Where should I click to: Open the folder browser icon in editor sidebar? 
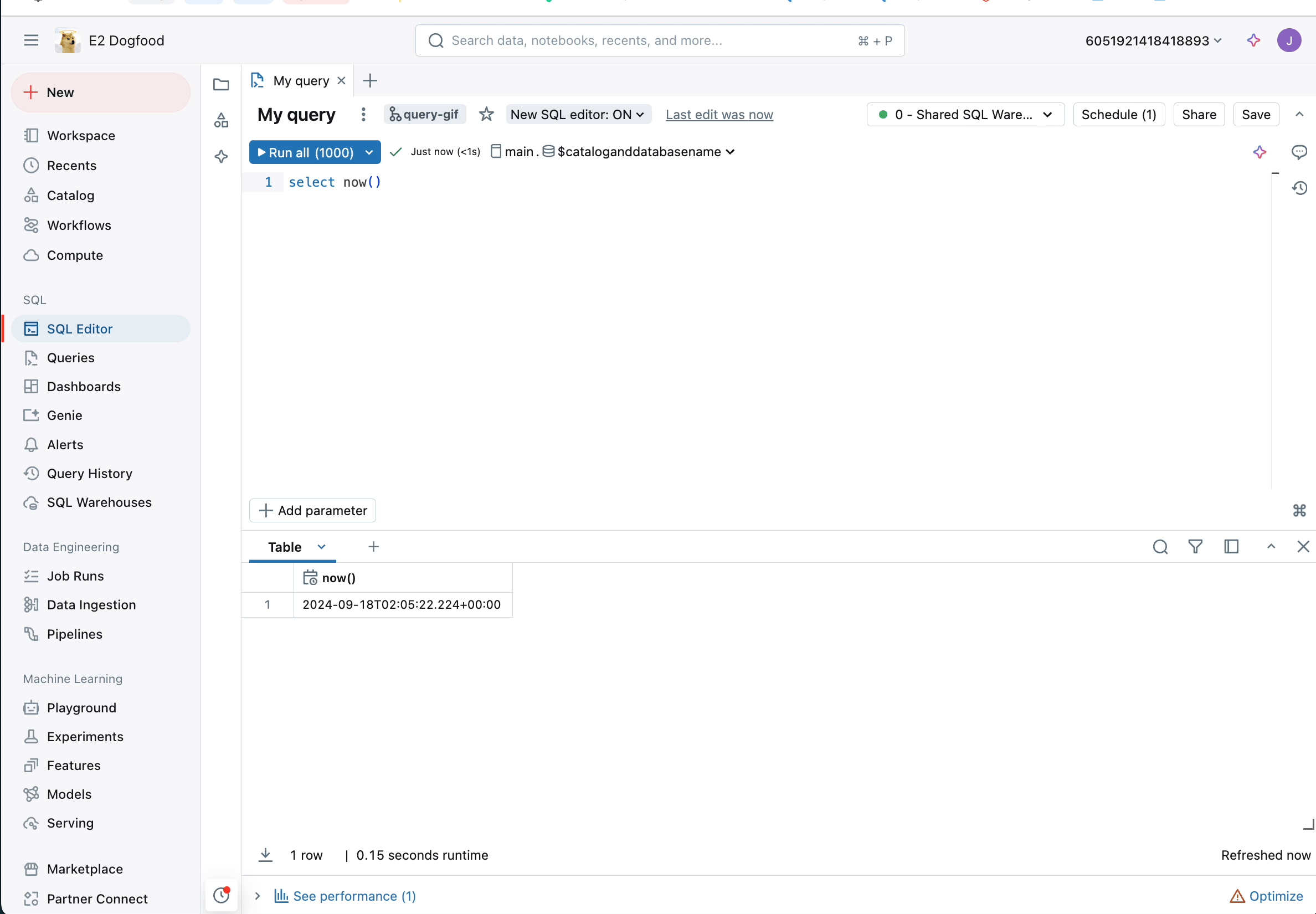click(x=221, y=85)
